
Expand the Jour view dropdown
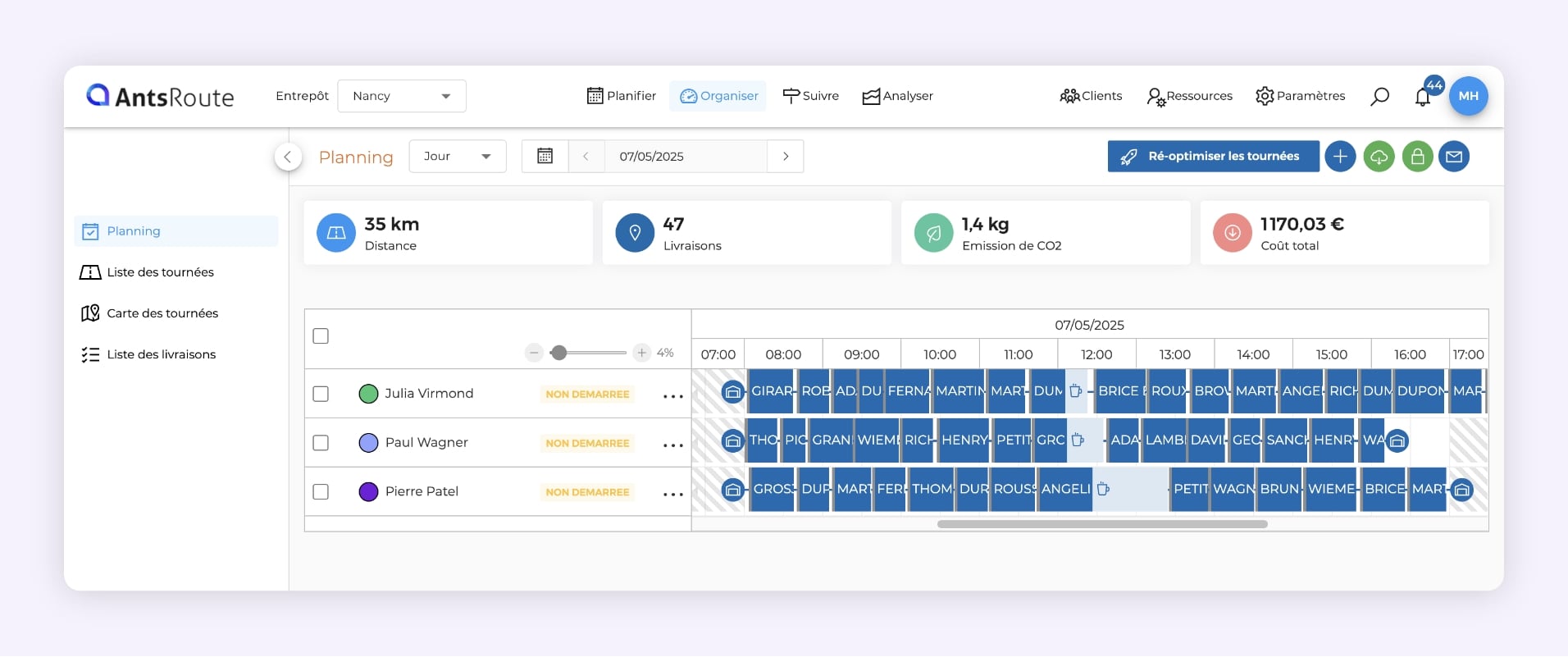[457, 157]
